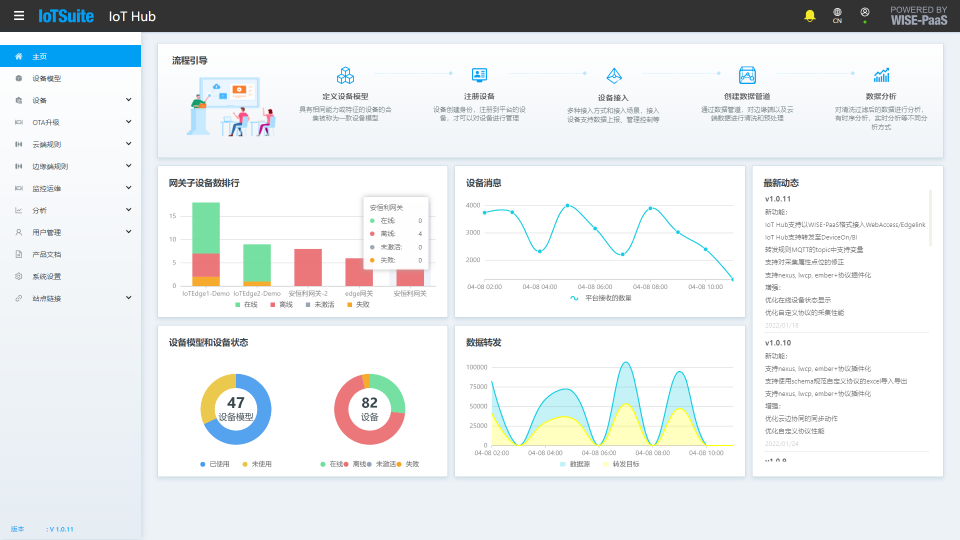Click the notification bell icon
The width and height of the screenshot is (960, 540).
point(810,15)
